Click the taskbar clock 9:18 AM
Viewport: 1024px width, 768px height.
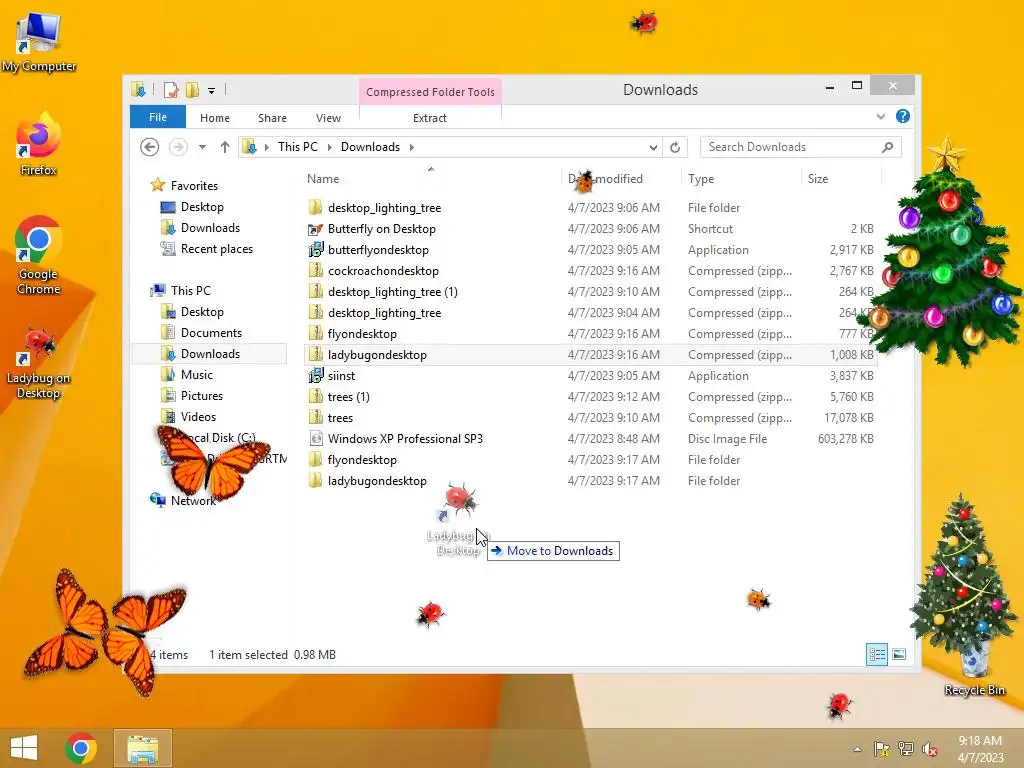[x=980, y=741]
